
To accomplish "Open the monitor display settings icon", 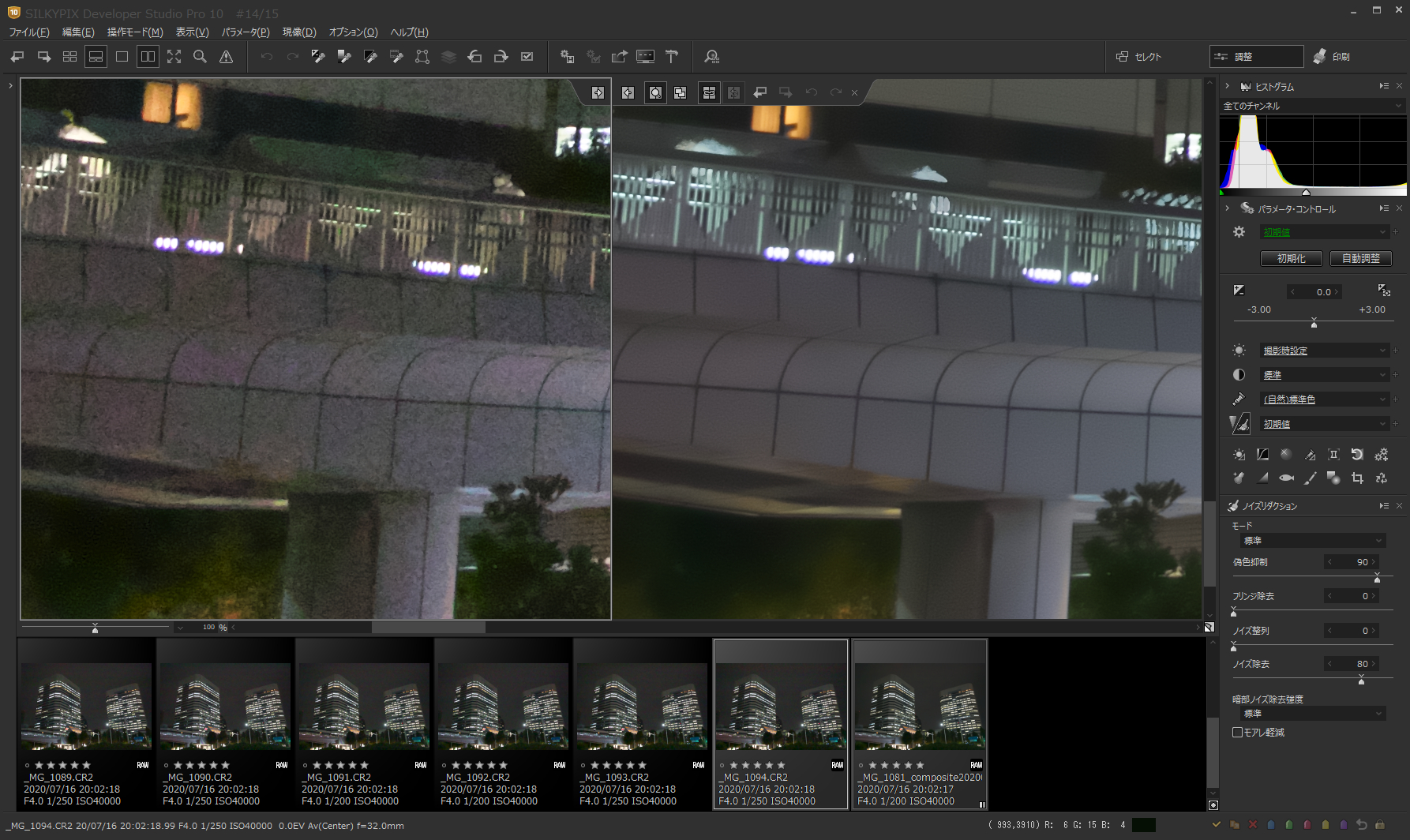I will [645, 57].
